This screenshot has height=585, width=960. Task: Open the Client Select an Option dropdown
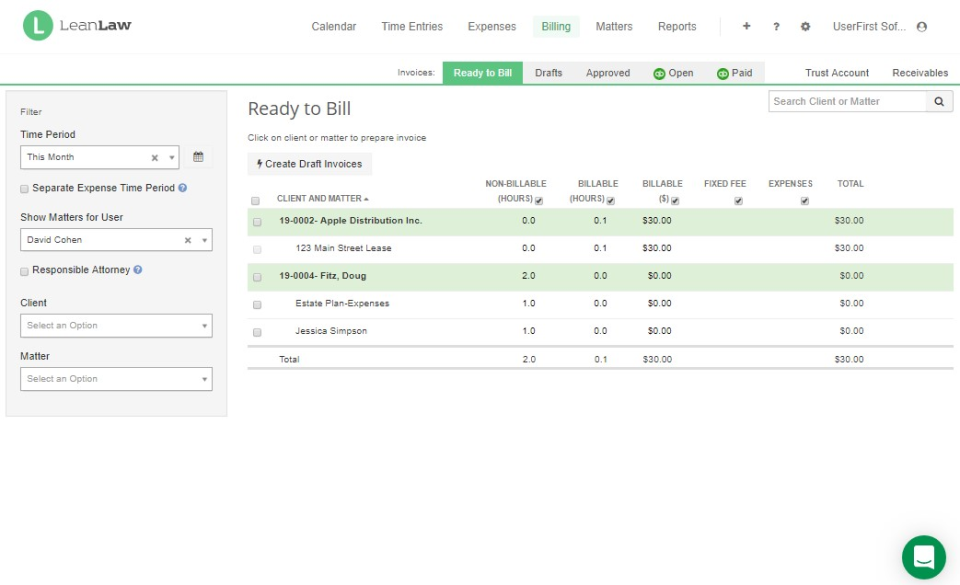click(116, 326)
